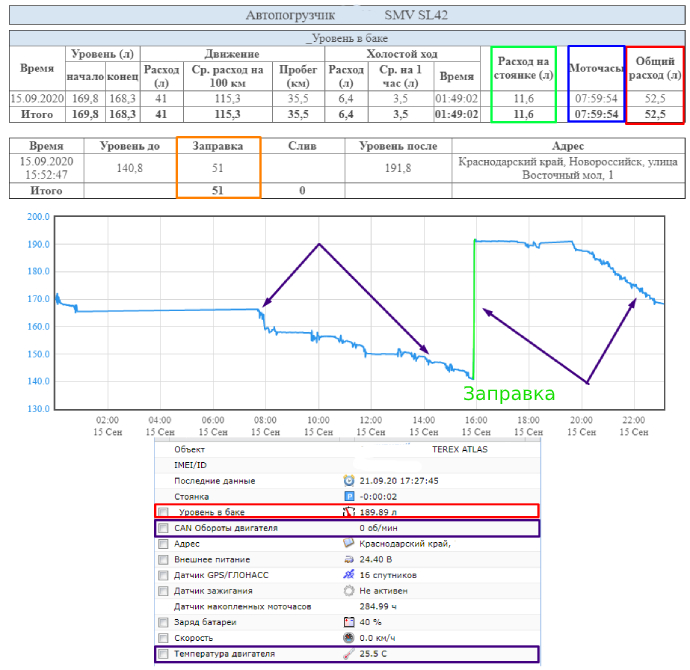Click the Моточасы column header

[596, 69]
